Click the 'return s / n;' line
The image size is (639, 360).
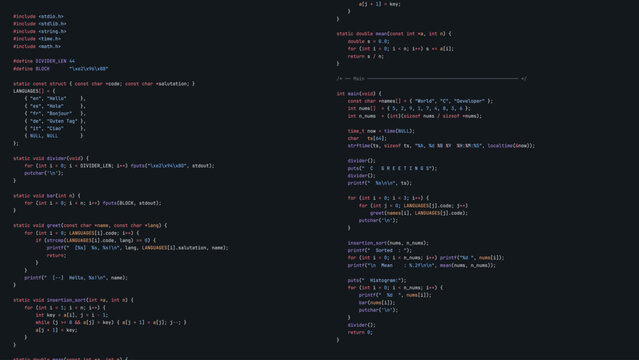click(366, 56)
